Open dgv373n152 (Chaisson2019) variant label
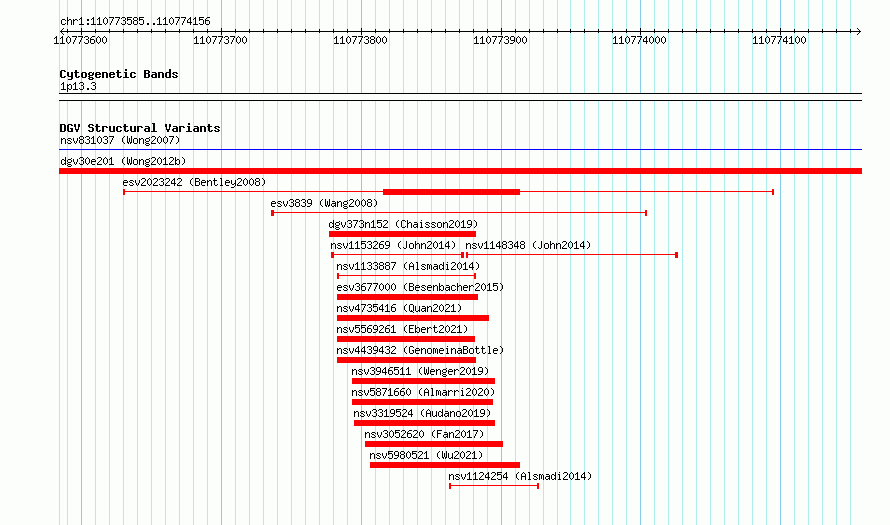 [403, 224]
